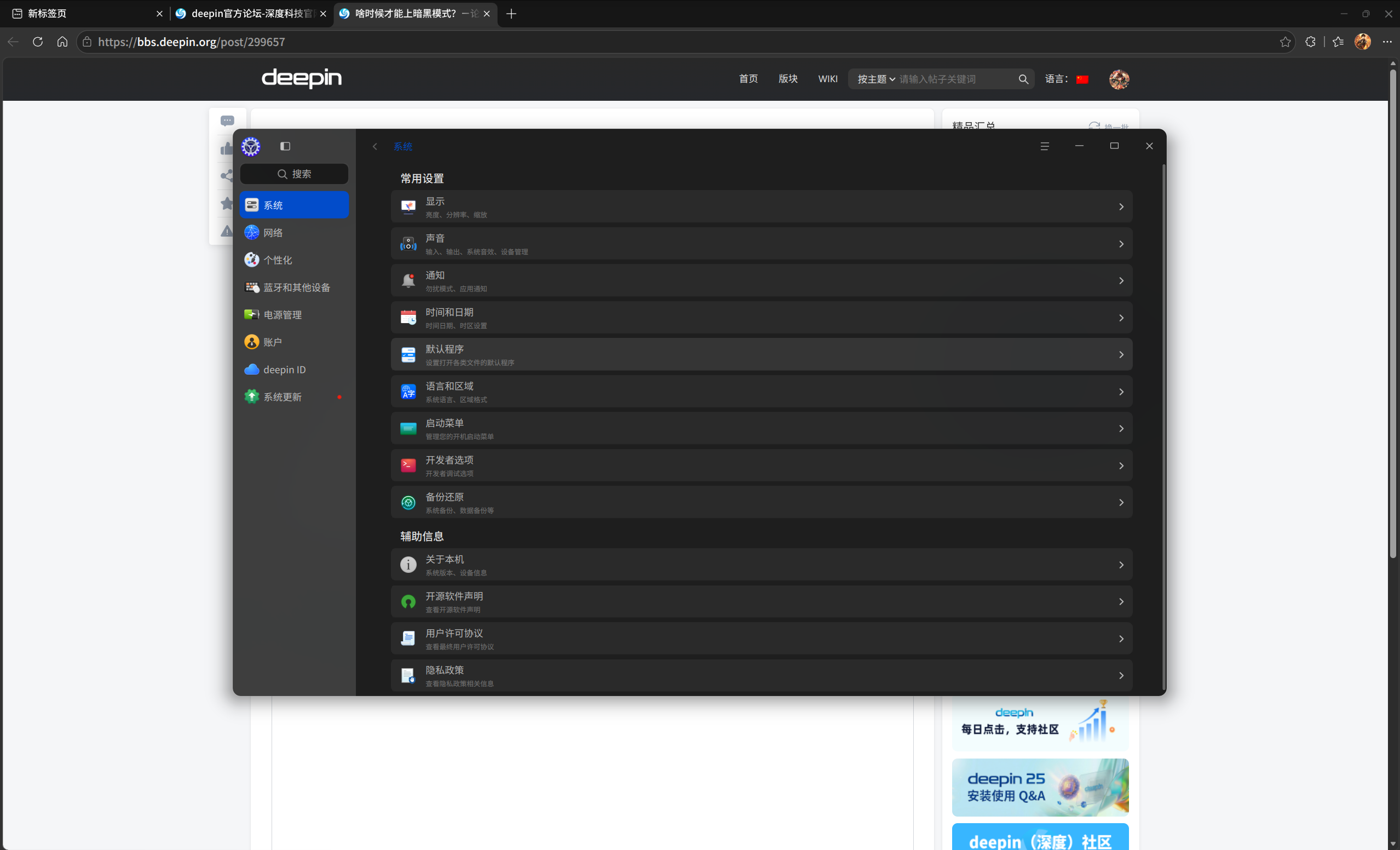Click the forum keyword search input
This screenshot has height=850, width=1400.
click(x=955, y=79)
